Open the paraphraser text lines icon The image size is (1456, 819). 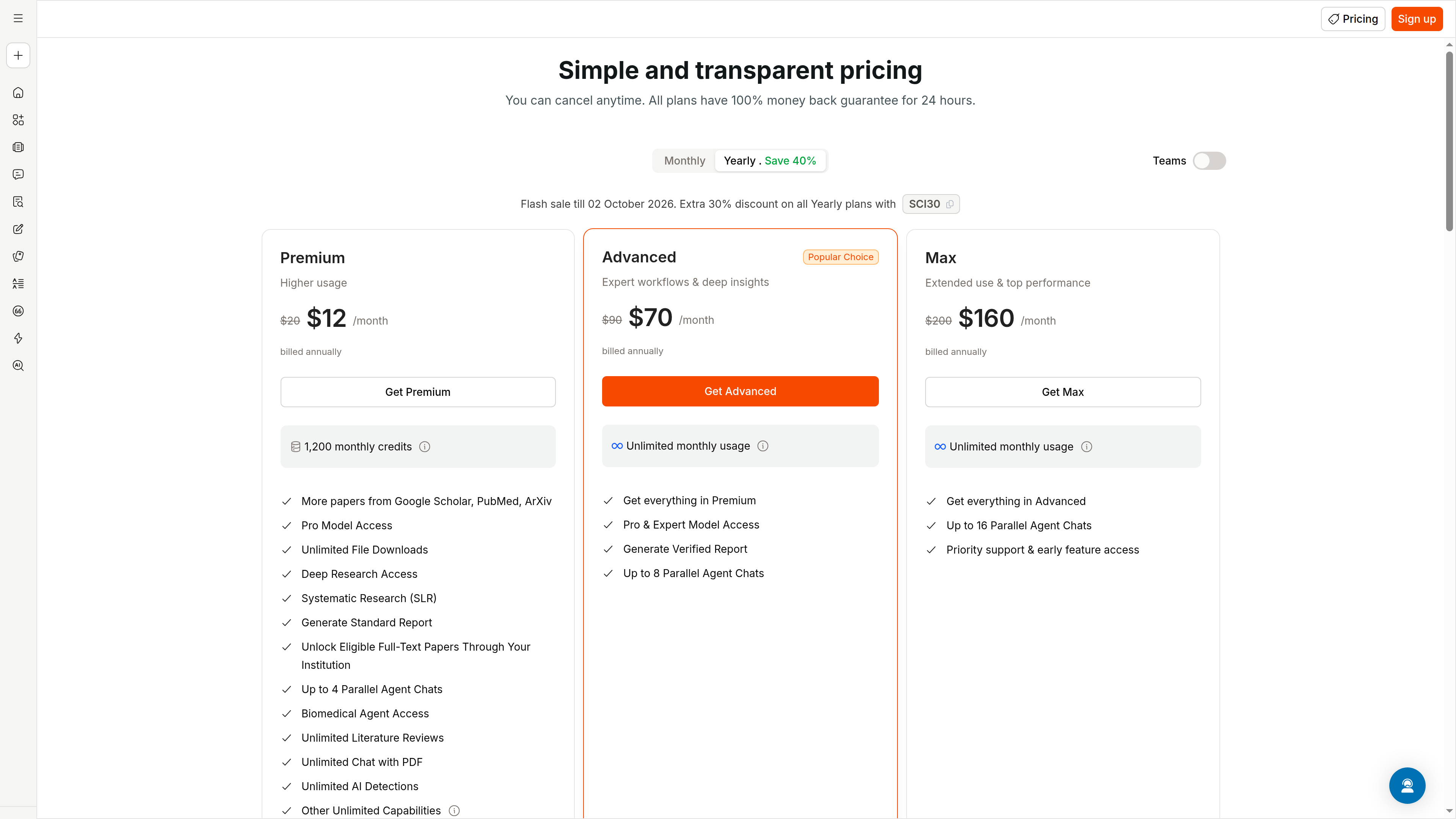point(18,284)
